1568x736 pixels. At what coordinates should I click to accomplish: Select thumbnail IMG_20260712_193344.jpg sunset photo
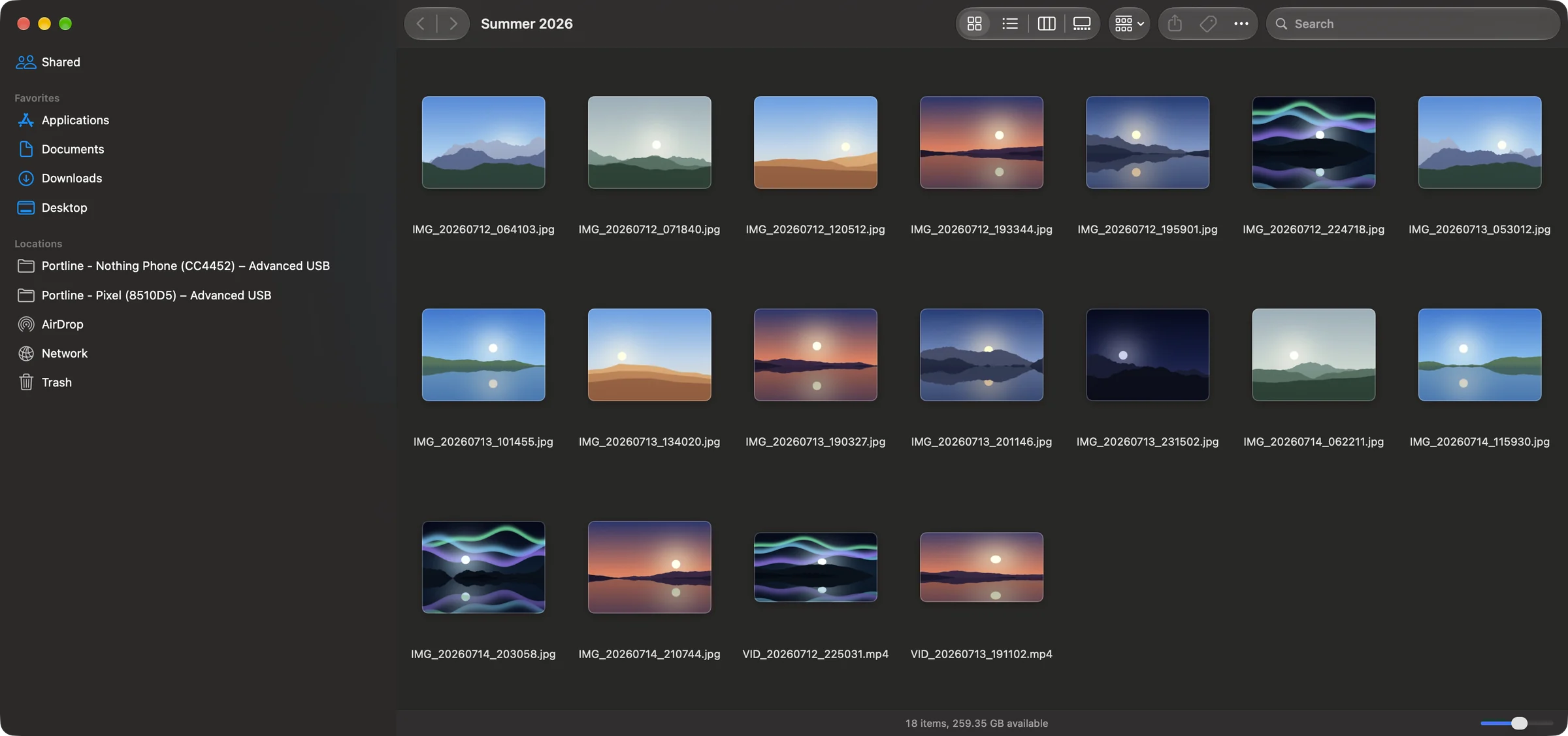point(981,142)
